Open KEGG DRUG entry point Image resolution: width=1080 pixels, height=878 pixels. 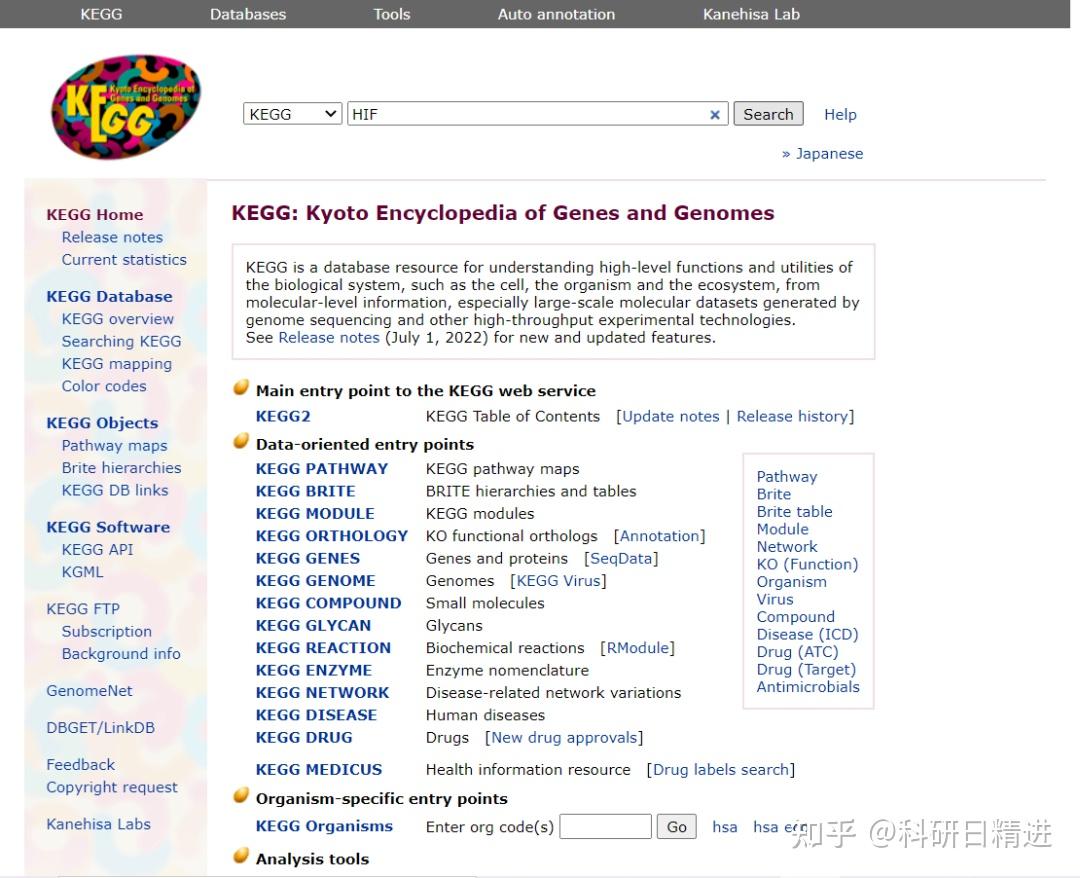pyautogui.click(x=304, y=738)
